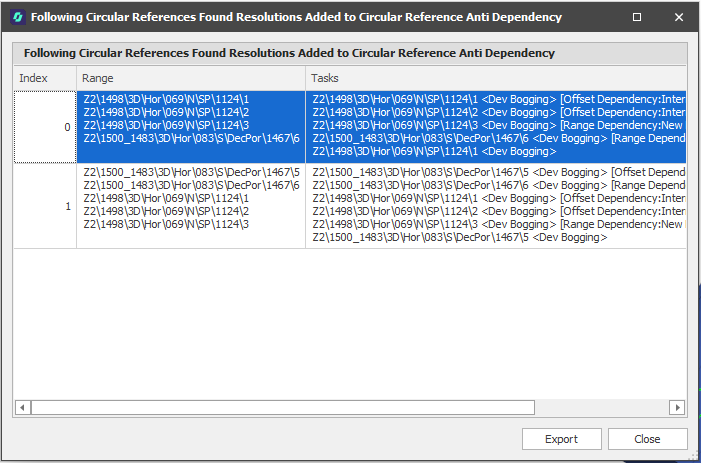
Task: Click the horizontal scrollbar thumb
Action: tap(282, 407)
